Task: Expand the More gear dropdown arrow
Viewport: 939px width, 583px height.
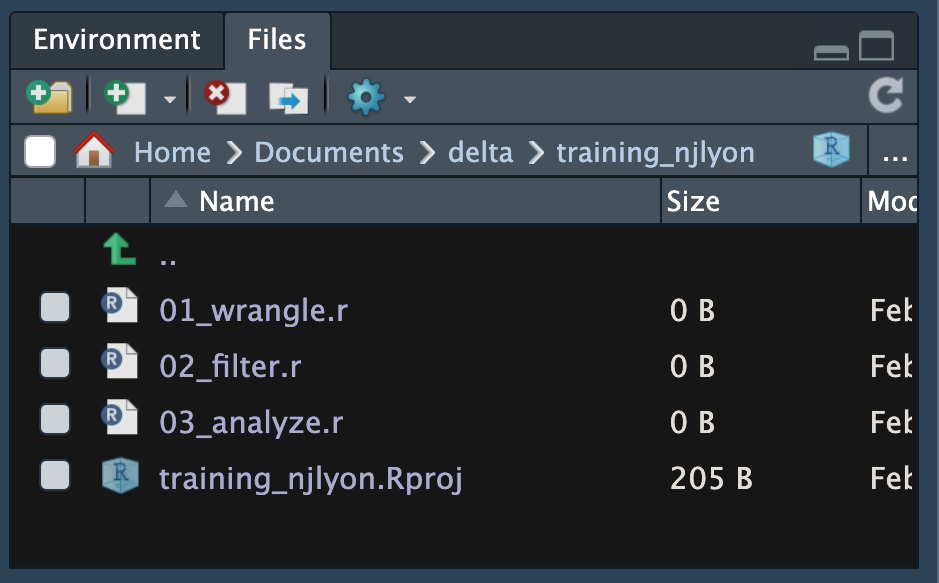Action: pos(409,99)
